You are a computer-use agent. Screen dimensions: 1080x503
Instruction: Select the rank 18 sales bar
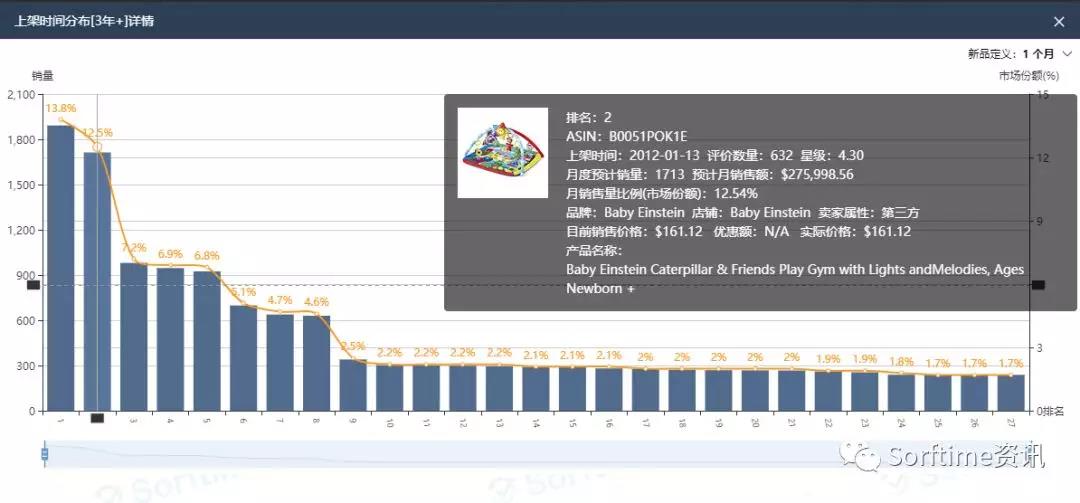pyautogui.click(x=682, y=390)
